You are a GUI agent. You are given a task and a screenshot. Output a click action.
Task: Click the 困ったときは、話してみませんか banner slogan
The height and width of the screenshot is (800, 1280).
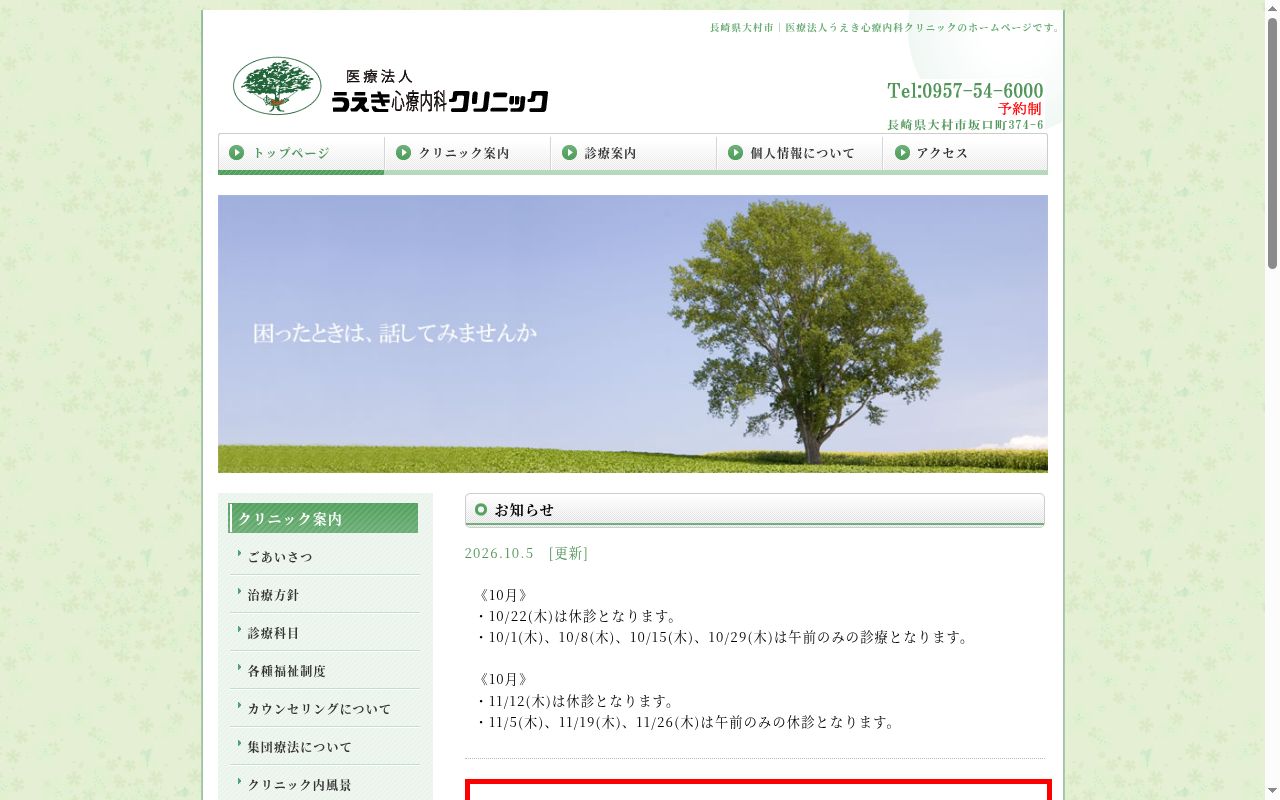pos(395,333)
